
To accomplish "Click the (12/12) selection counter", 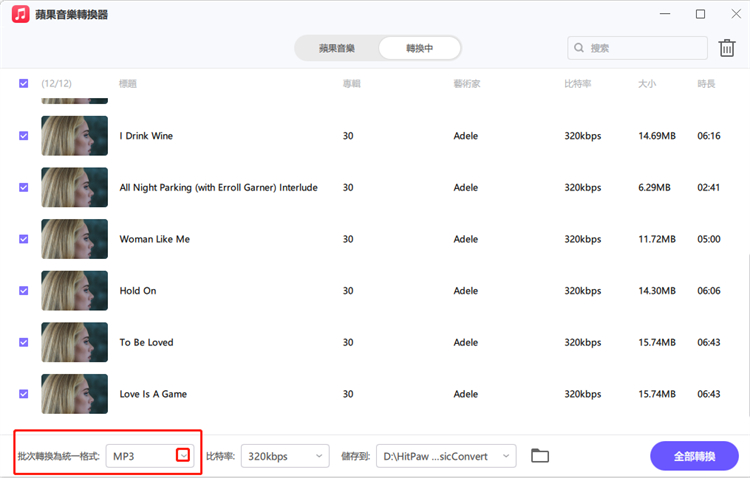I will tap(56, 84).
